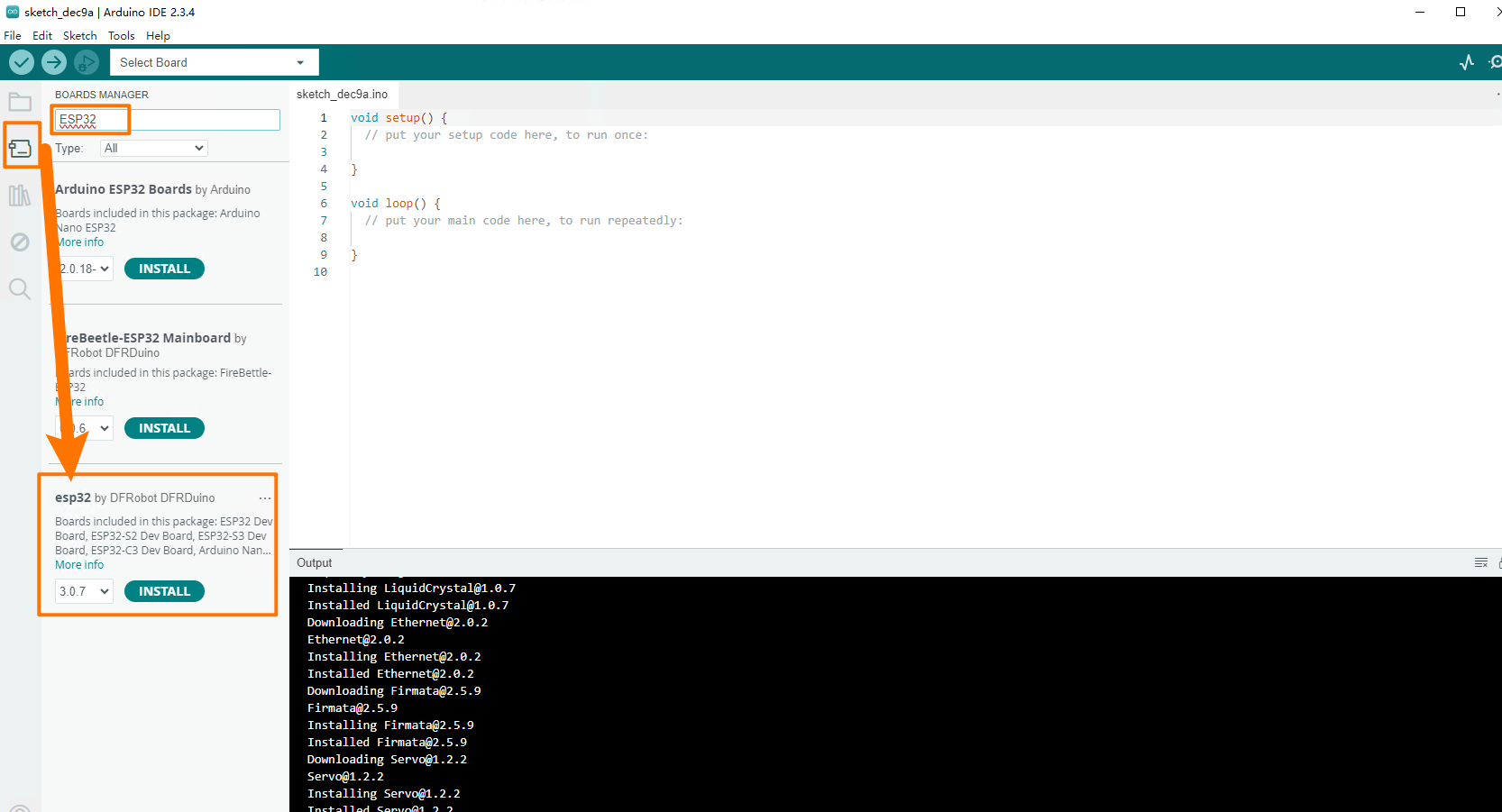1502x812 pixels.
Task: Click the Output panel title
Action: [x=315, y=562]
